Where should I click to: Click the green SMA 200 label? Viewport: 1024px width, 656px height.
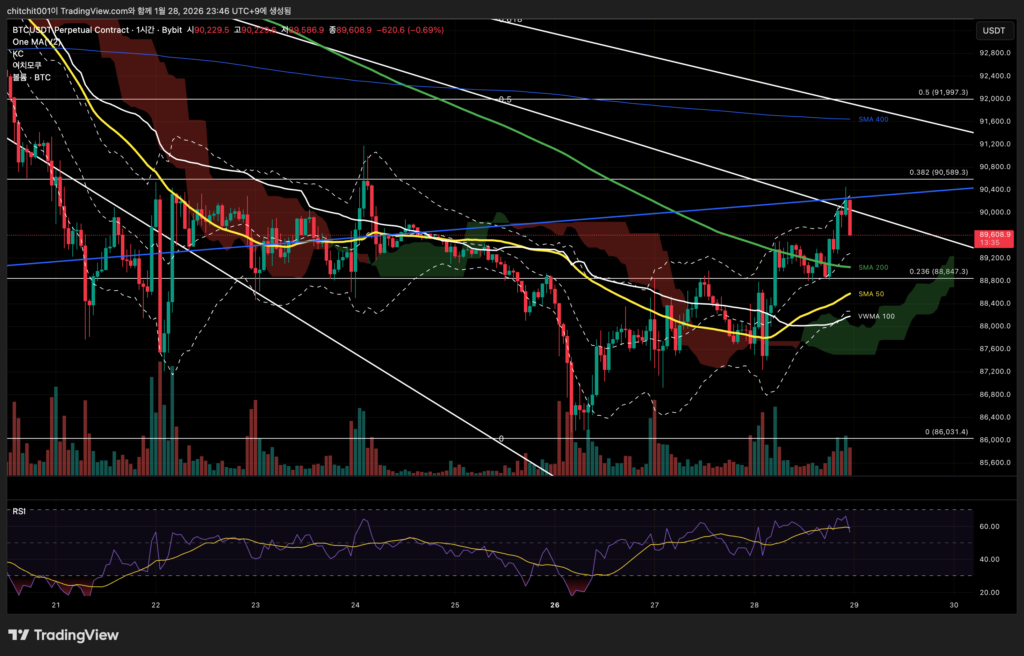click(x=873, y=267)
